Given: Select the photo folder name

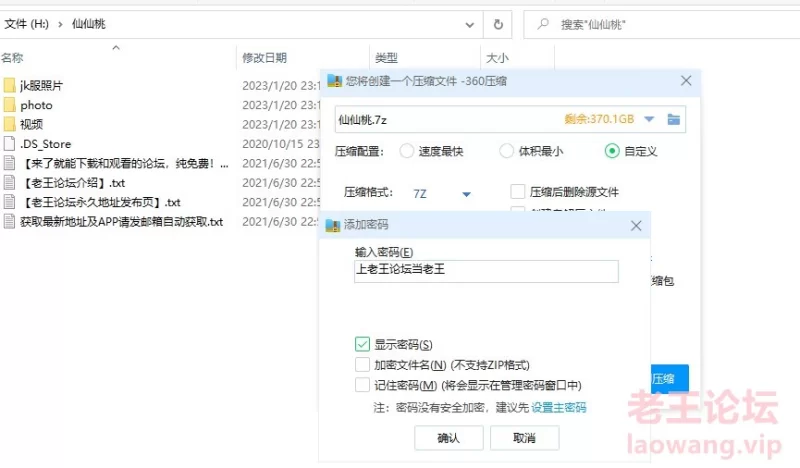Looking at the screenshot, I should 36,105.
